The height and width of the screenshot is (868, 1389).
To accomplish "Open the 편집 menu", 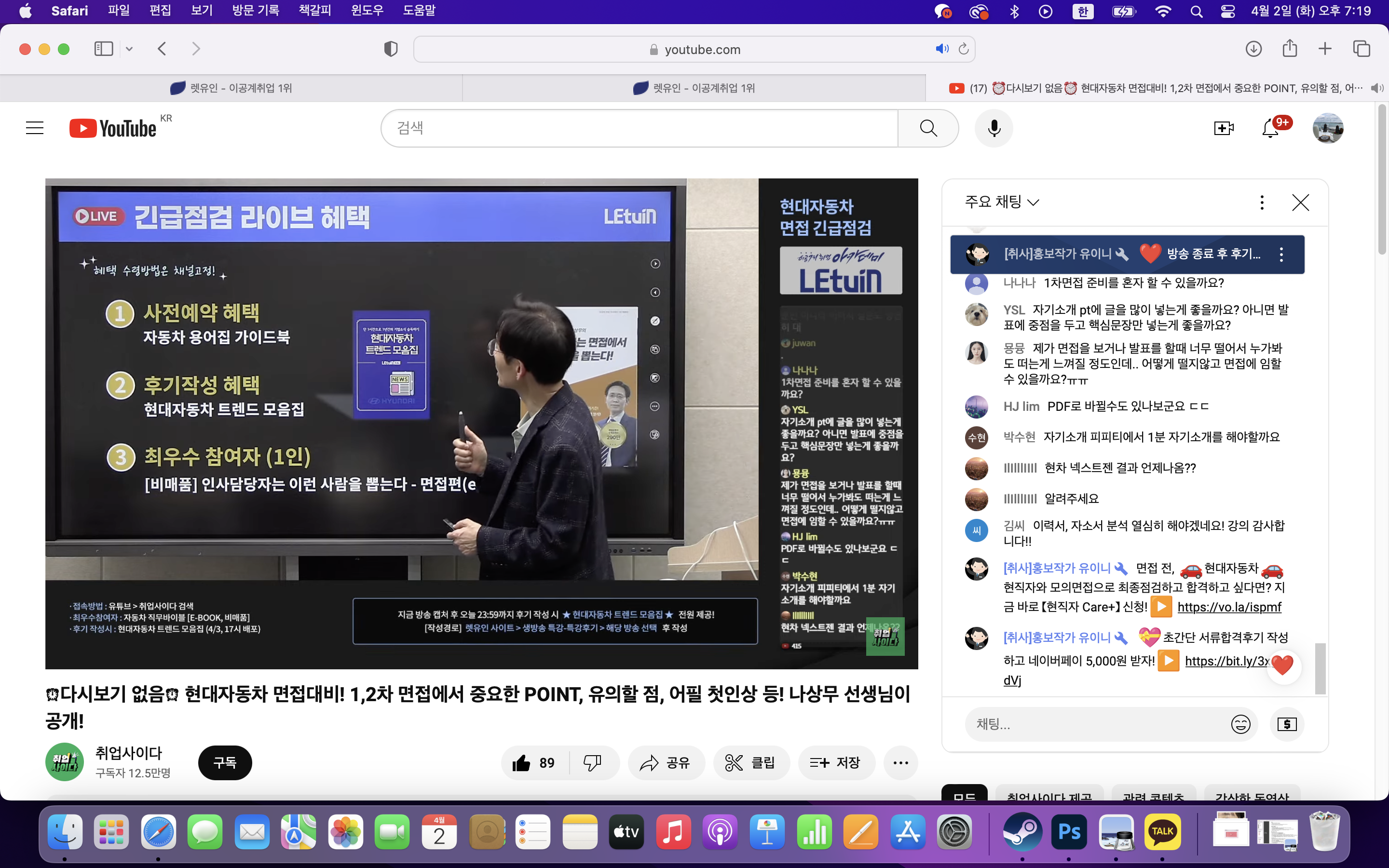I will click(160, 10).
